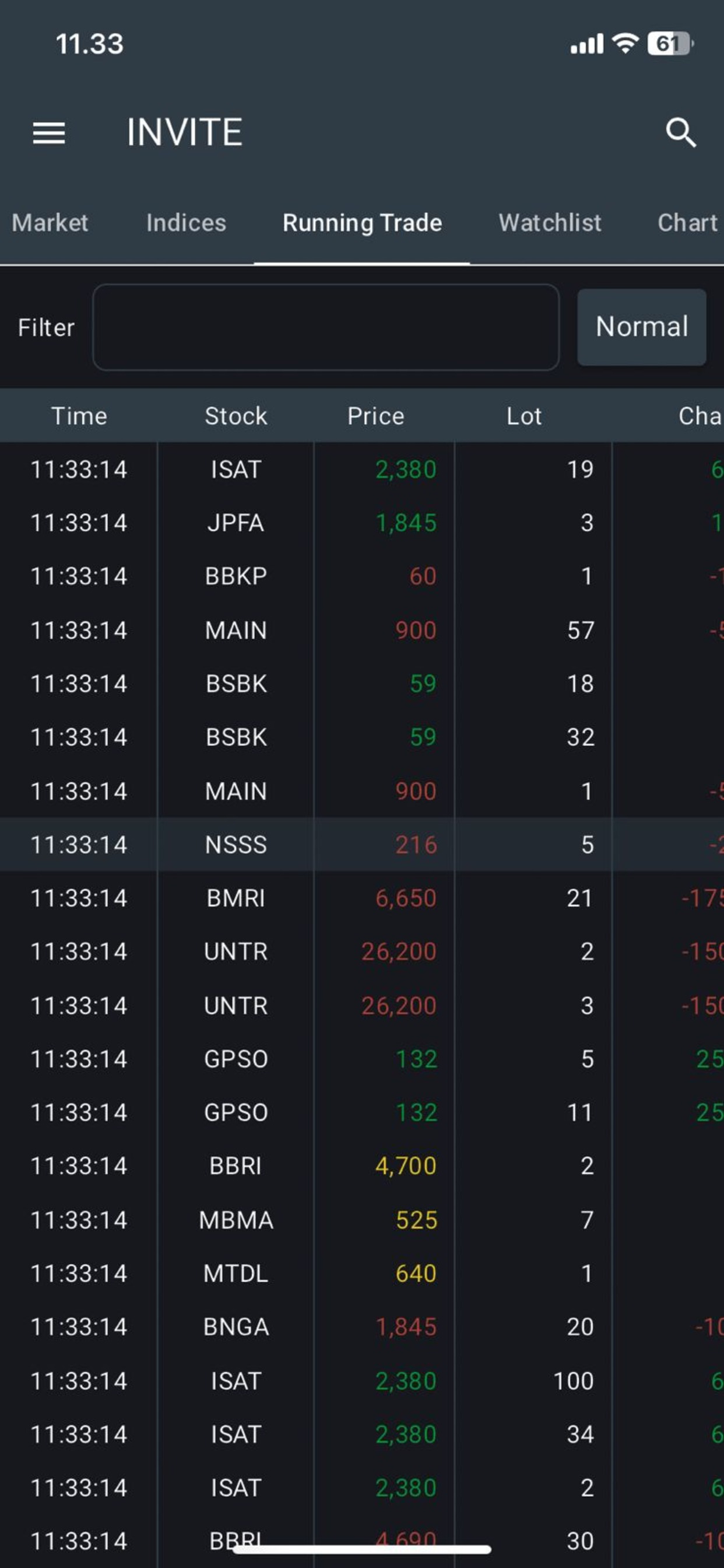Select ISAT row with lot 100

point(362,1381)
